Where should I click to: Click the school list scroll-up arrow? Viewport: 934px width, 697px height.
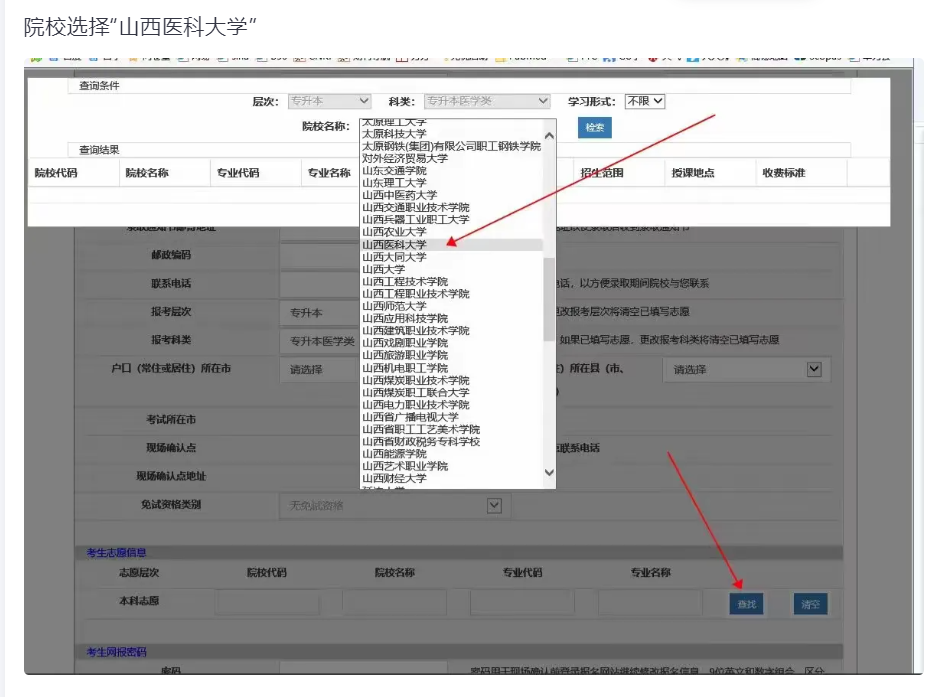click(549, 136)
